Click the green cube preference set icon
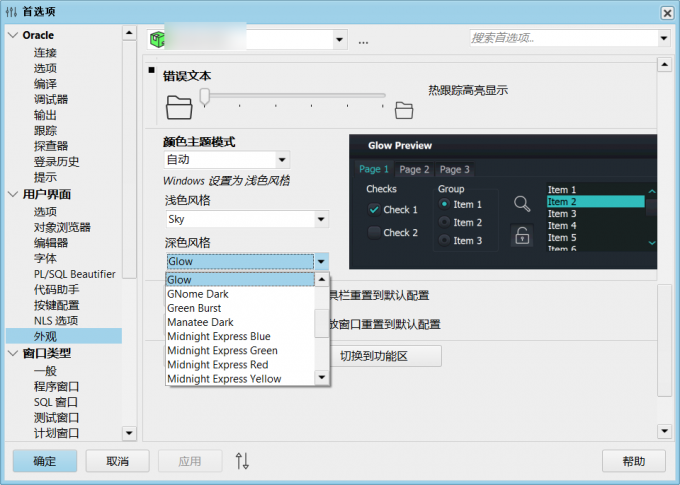The width and height of the screenshot is (680, 485). [157, 39]
